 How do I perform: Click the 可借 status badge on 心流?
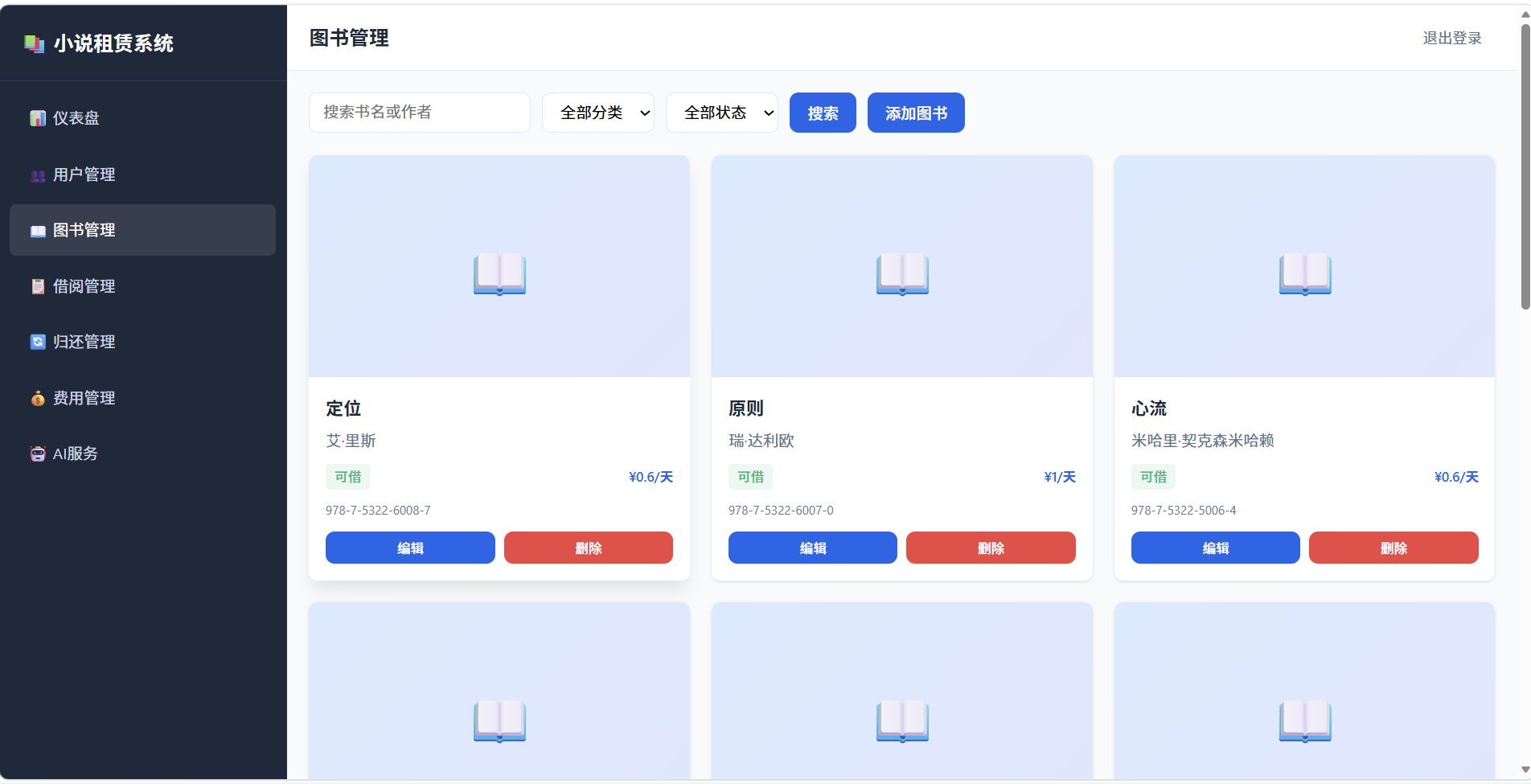1154,477
